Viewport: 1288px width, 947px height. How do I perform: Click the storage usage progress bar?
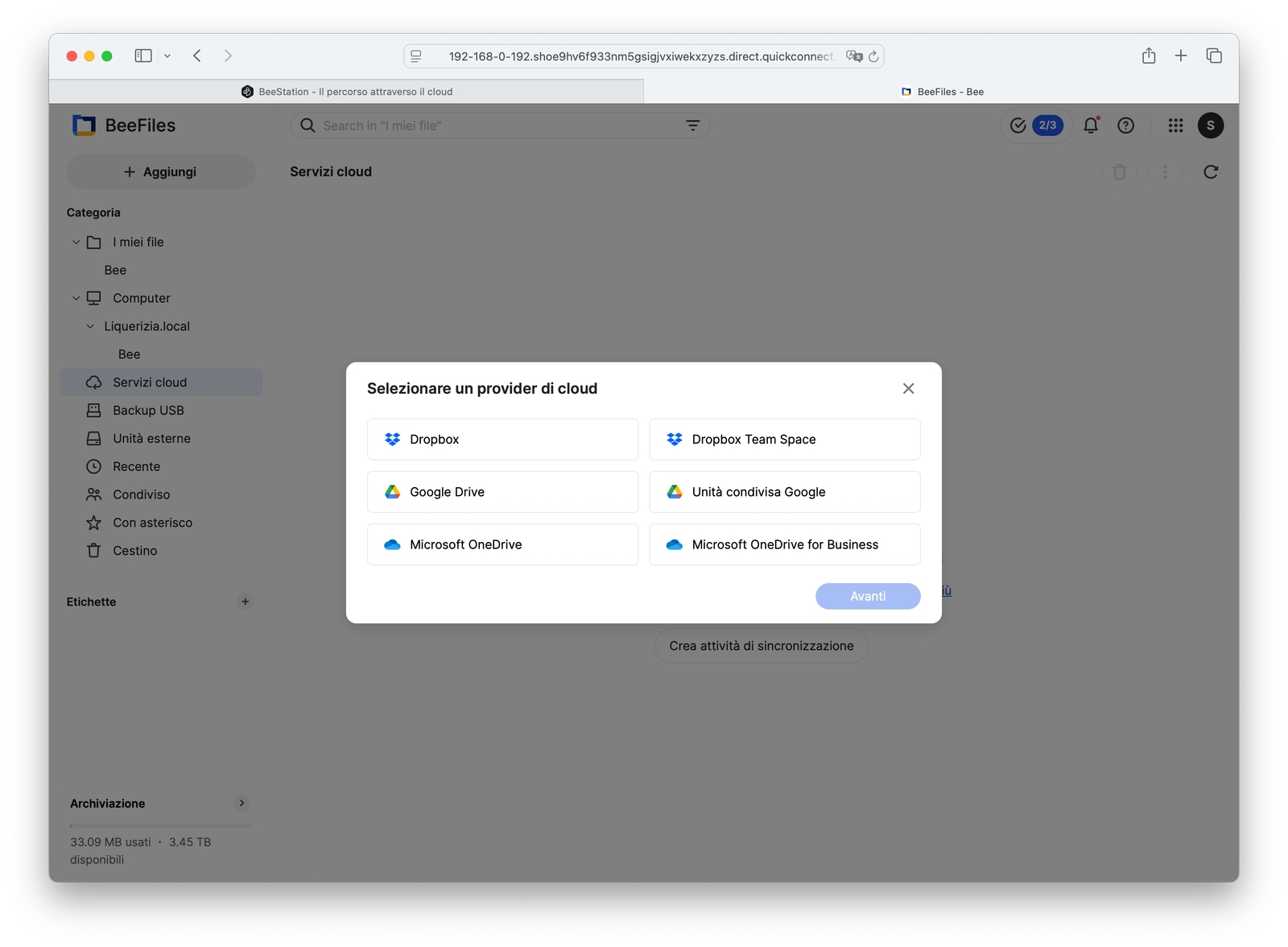pos(160,825)
